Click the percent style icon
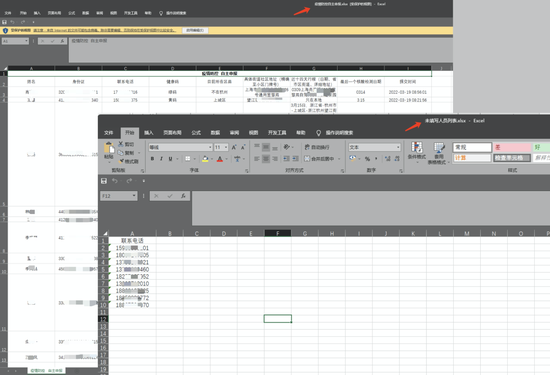Screen dimensions: 550x375 coord(367,159)
